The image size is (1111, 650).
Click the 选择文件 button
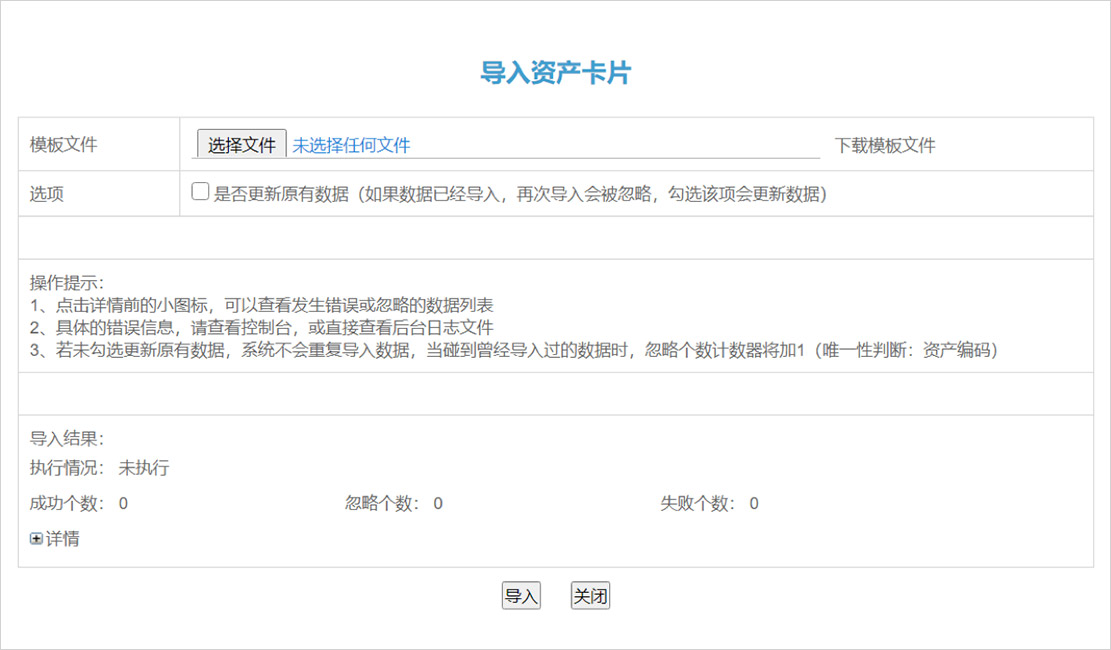click(241, 145)
